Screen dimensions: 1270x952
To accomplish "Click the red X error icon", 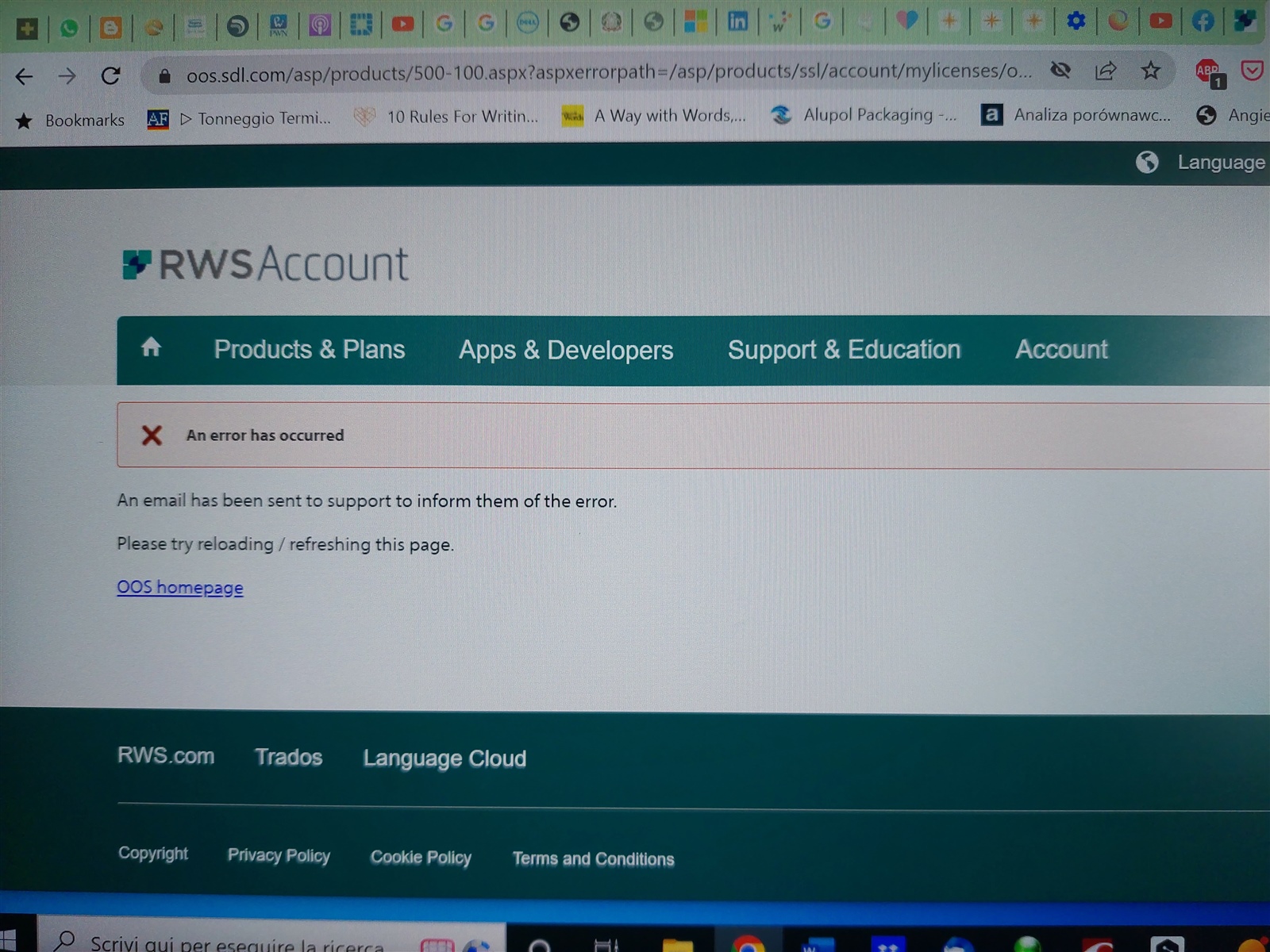I will (152, 435).
